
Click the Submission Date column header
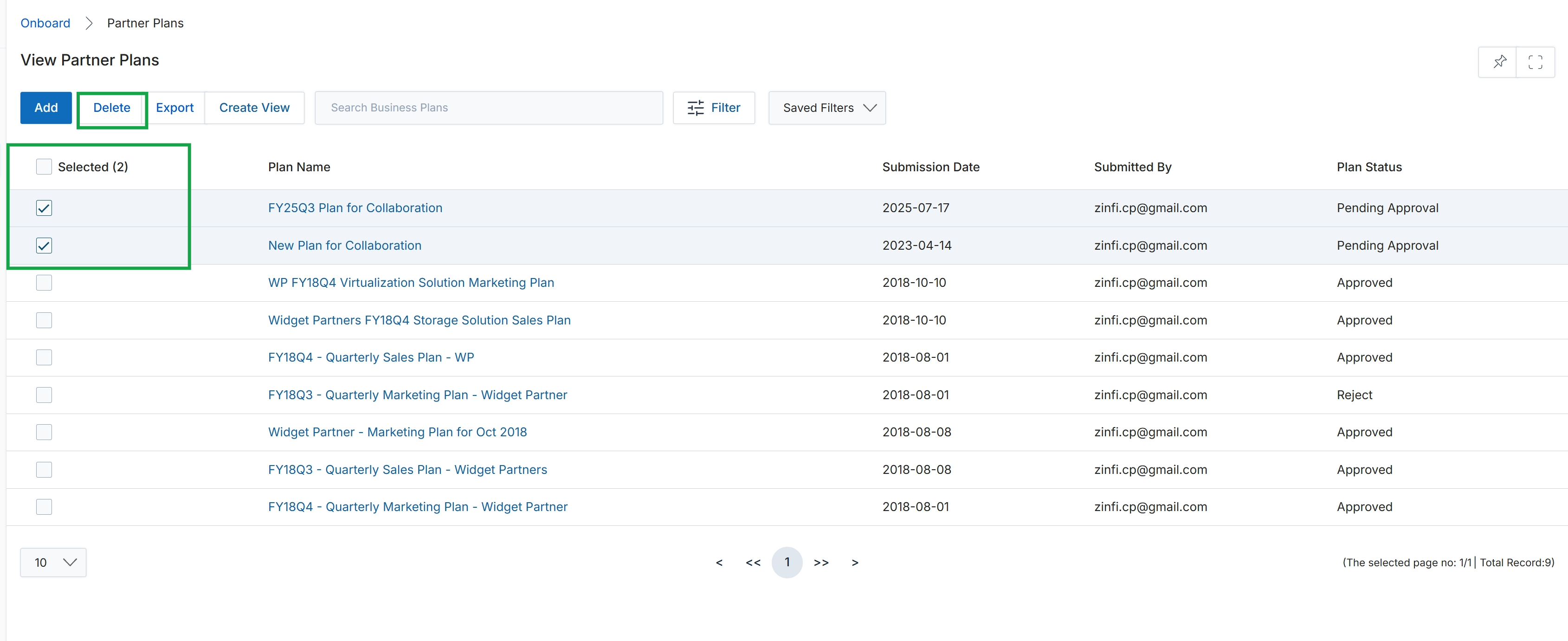coord(931,167)
